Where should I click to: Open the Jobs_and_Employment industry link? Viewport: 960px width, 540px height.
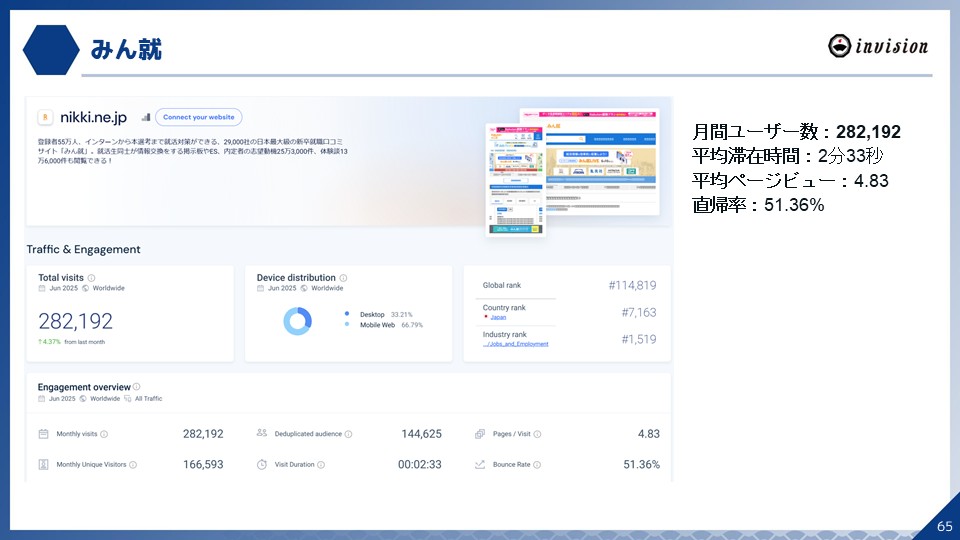516,344
